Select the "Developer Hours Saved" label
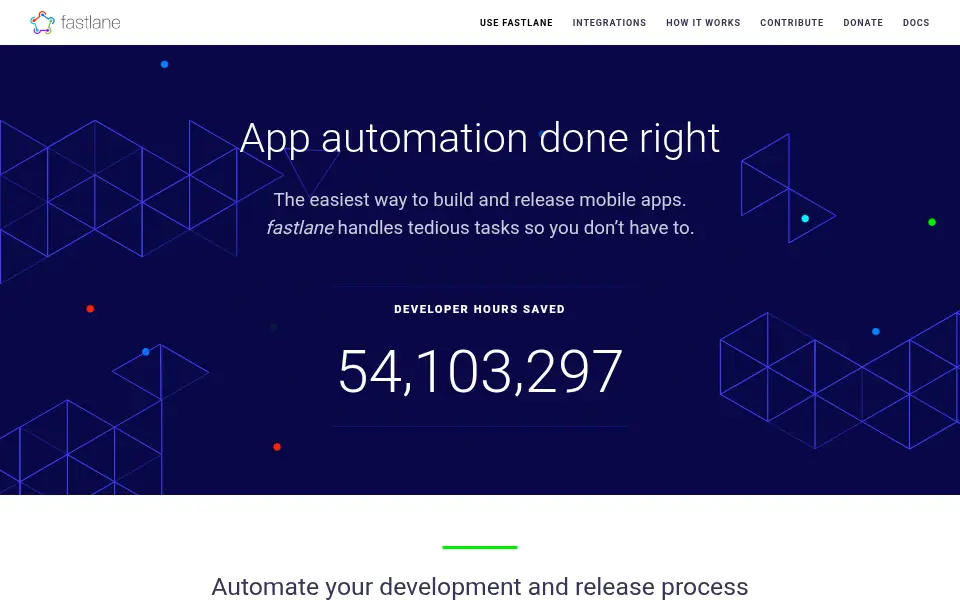Image resolution: width=960 pixels, height=600 pixels. pyautogui.click(x=479, y=309)
